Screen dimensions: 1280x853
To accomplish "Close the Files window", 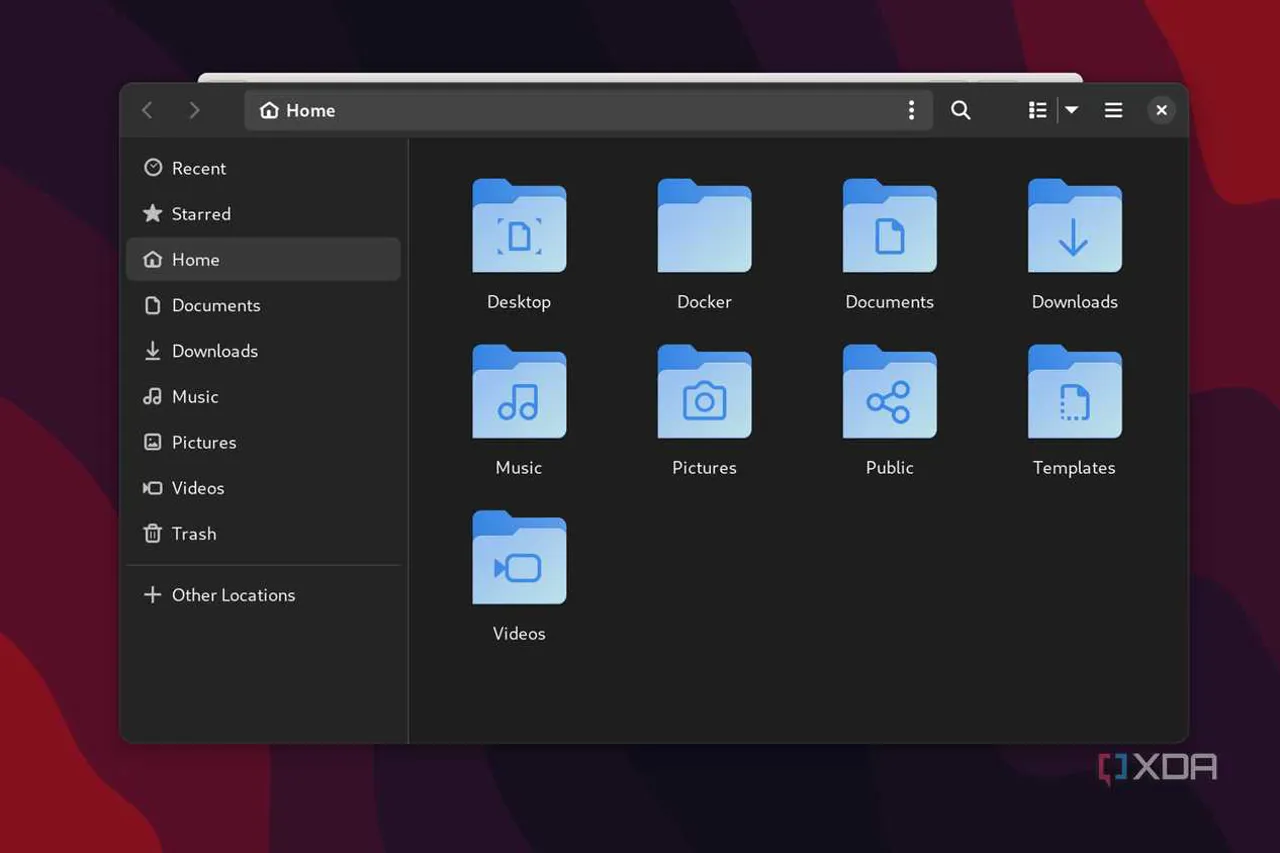I will (1161, 110).
